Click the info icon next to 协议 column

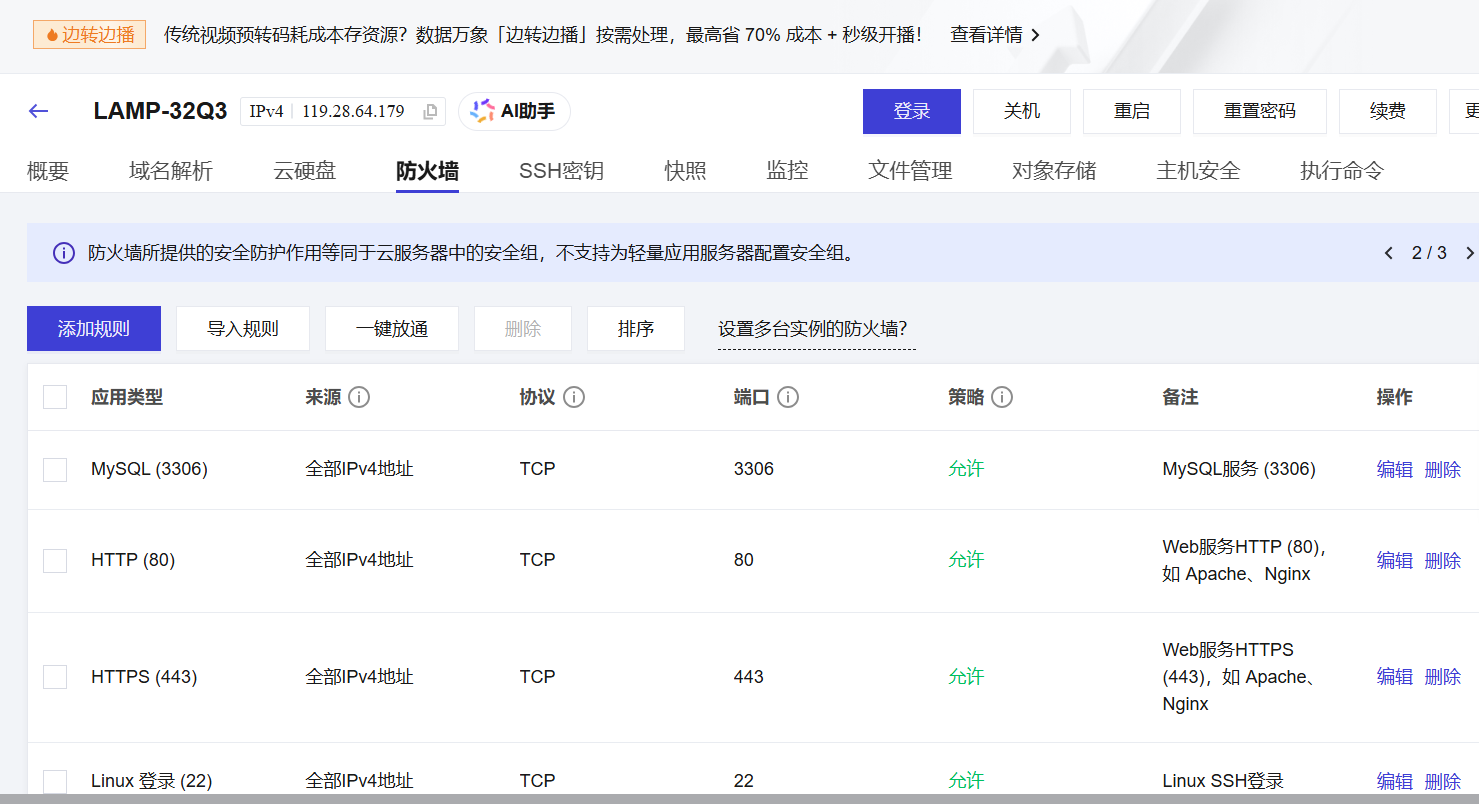click(x=575, y=397)
